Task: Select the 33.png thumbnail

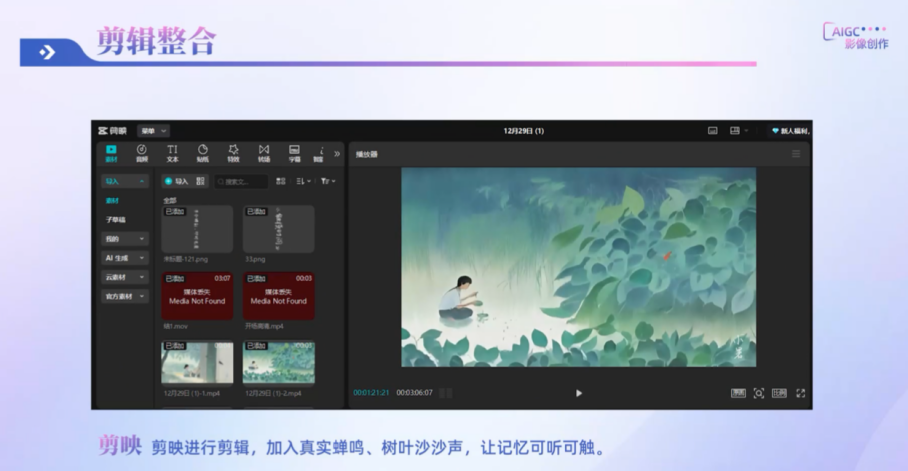Action: (x=279, y=229)
